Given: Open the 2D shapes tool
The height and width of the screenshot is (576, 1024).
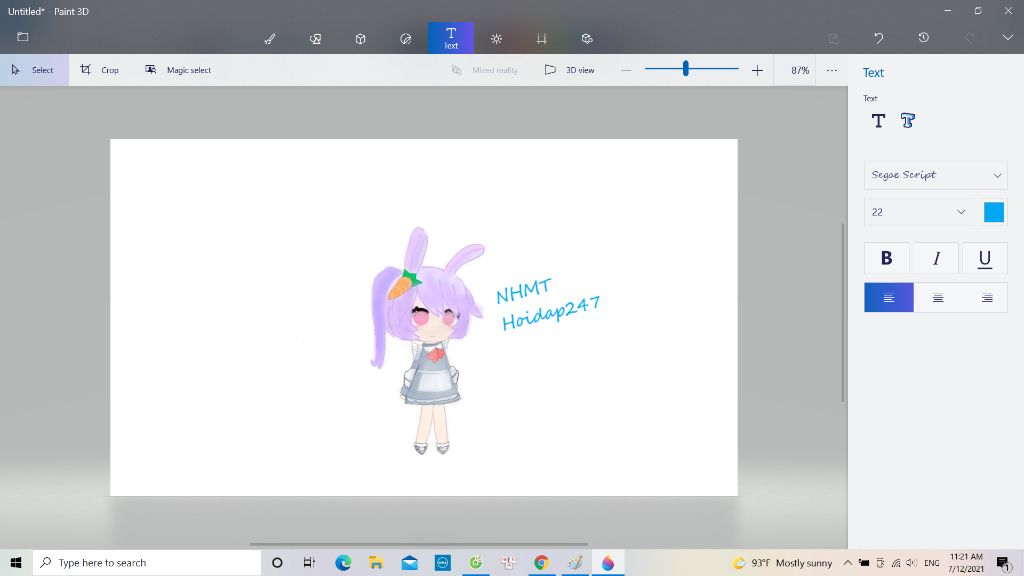Looking at the screenshot, I should [315, 39].
